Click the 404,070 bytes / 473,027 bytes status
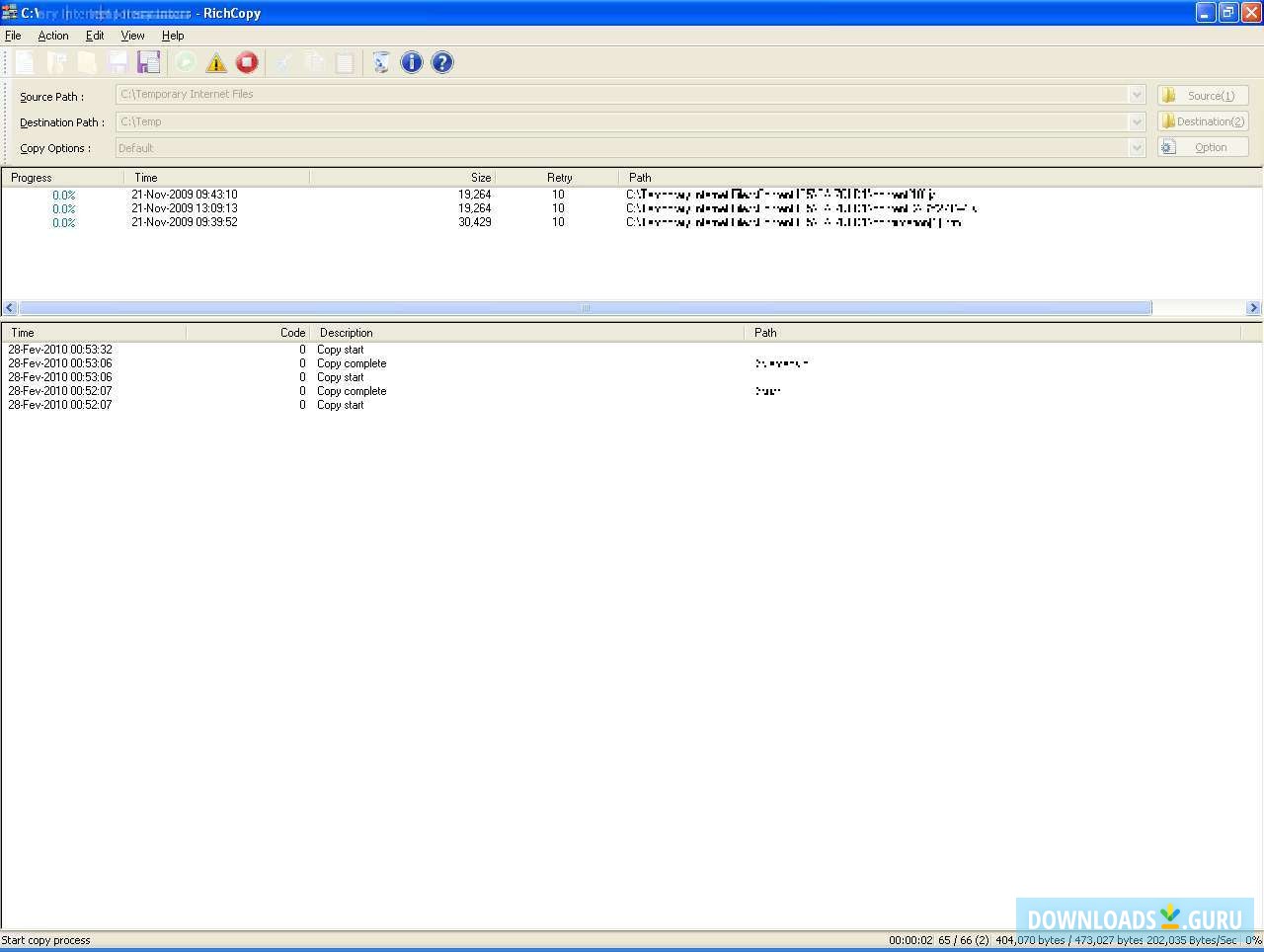1264x952 pixels. click(x=1069, y=940)
